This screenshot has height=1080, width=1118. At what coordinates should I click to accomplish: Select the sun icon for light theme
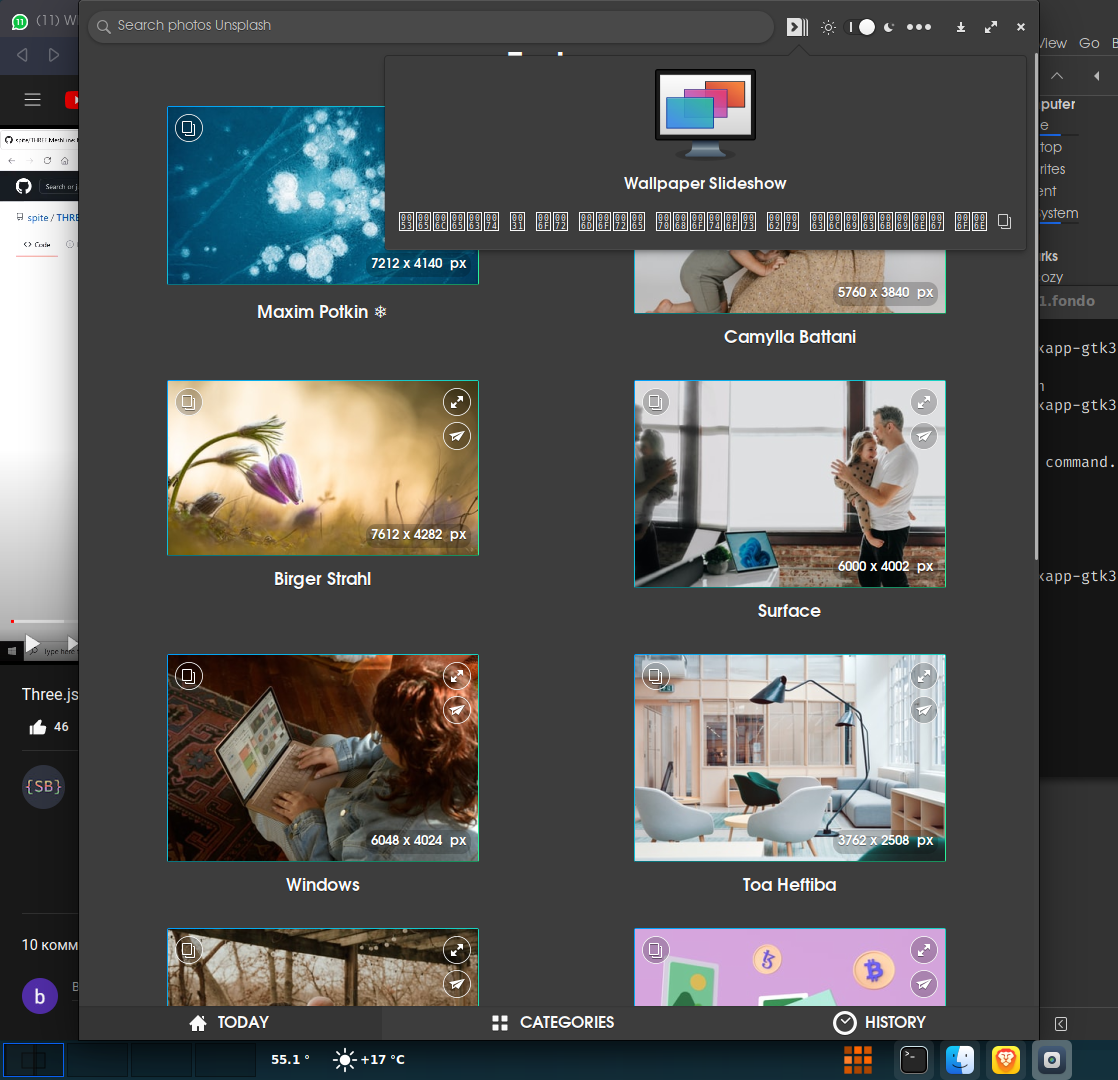(828, 27)
